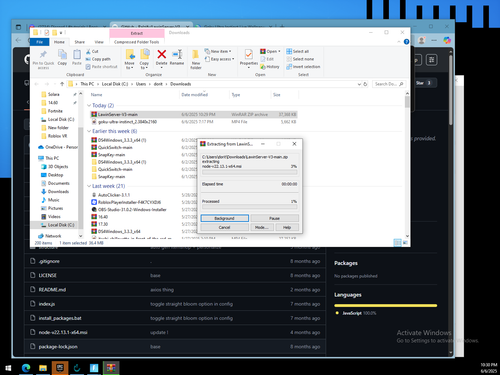Open File Explorer from the taskbar
Viewport: 500px width, 375px height.
tap(43, 368)
